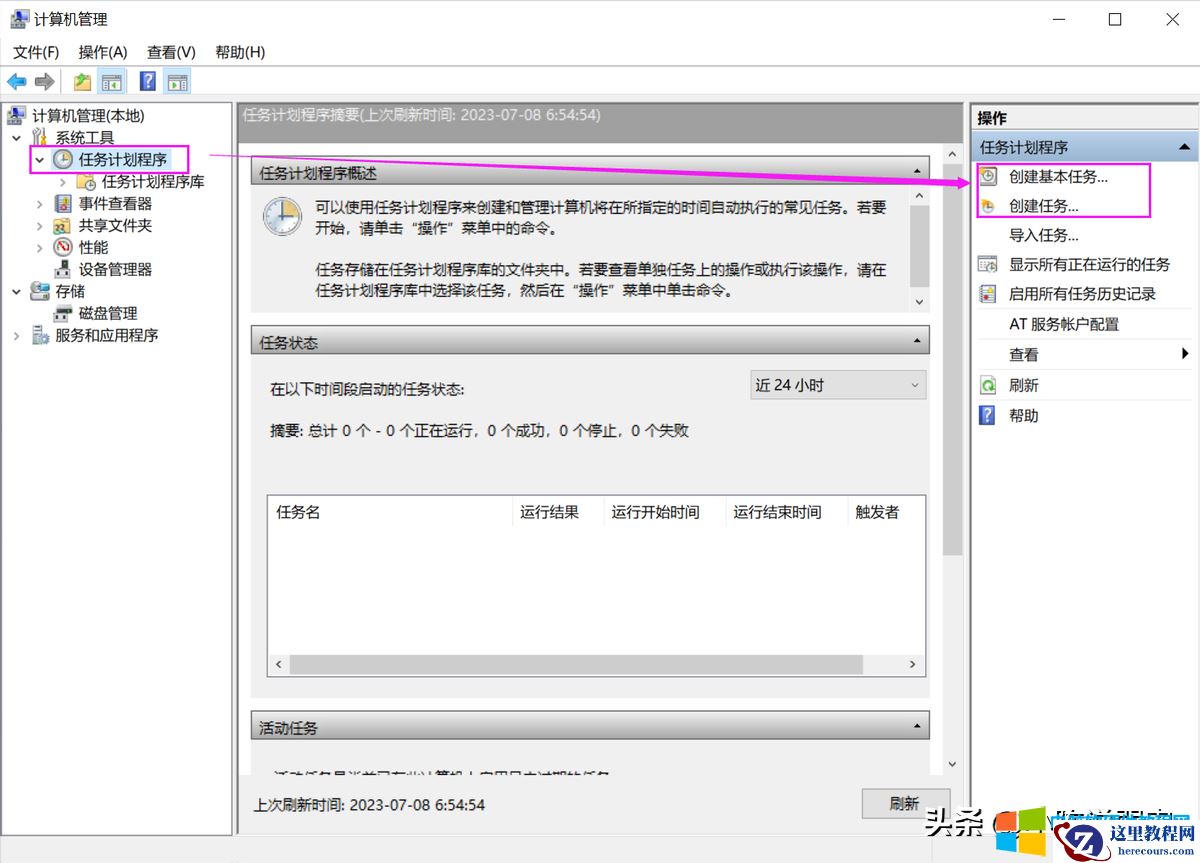
Task: Collapse the 系统工具 tree node
Action: [16, 137]
